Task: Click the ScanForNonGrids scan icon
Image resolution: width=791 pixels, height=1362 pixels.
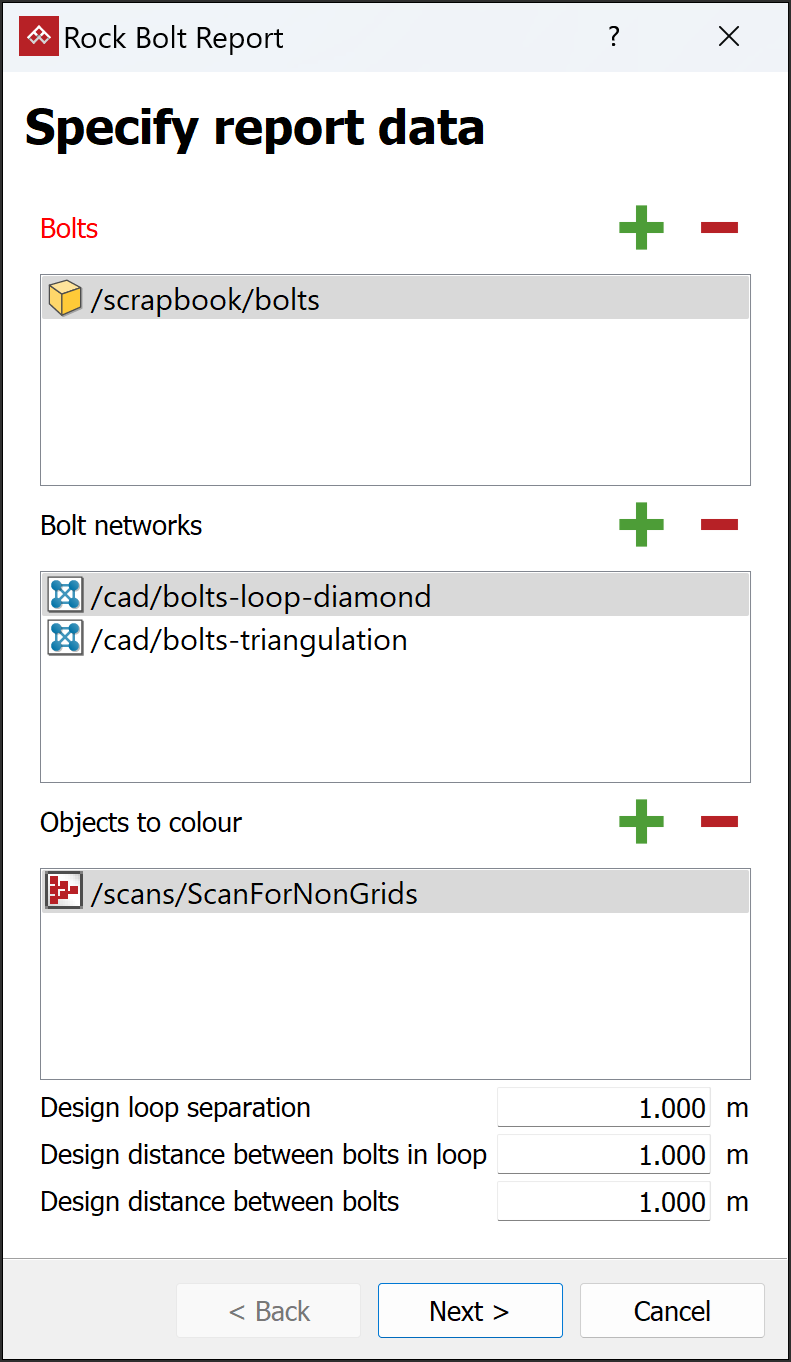Action: [65, 891]
